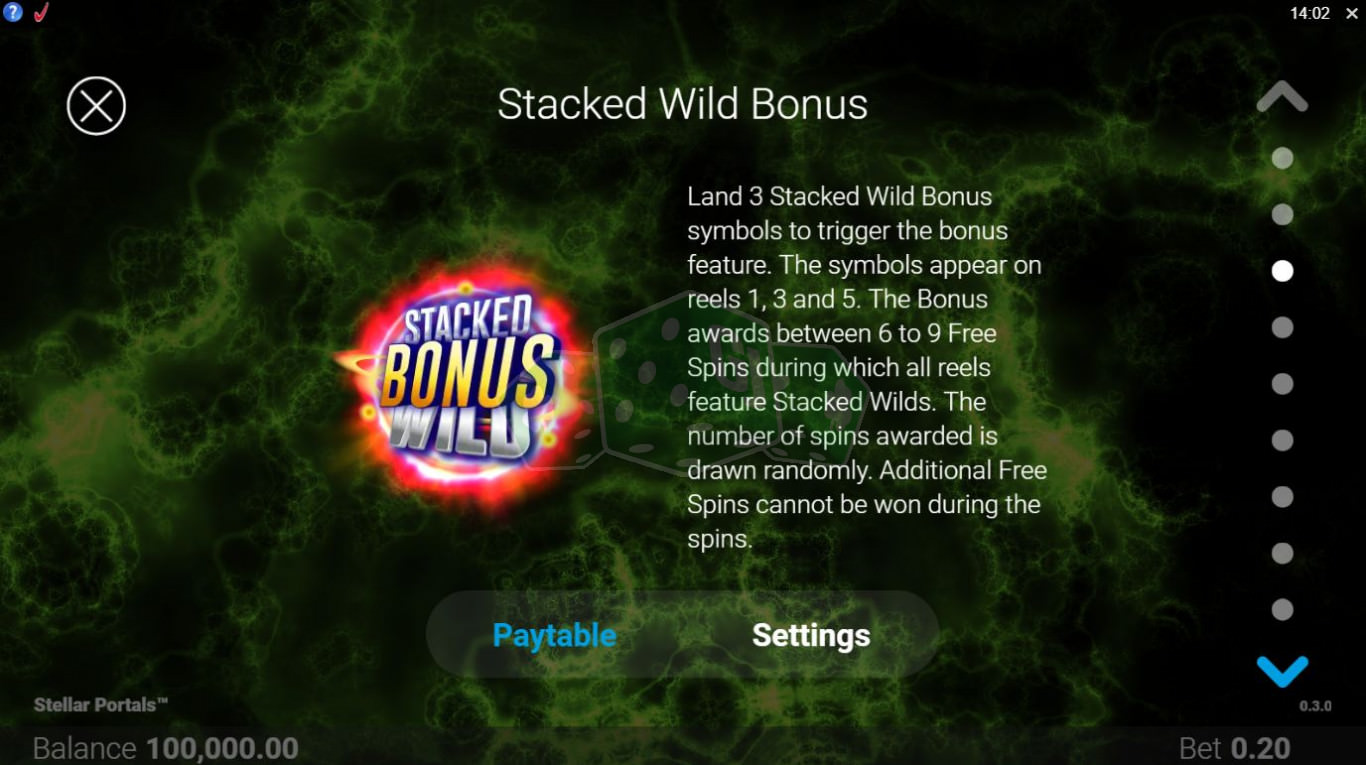Screen dimensions: 1366x765
Task: Jump to the fifth page dot
Action: coord(1282,384)
